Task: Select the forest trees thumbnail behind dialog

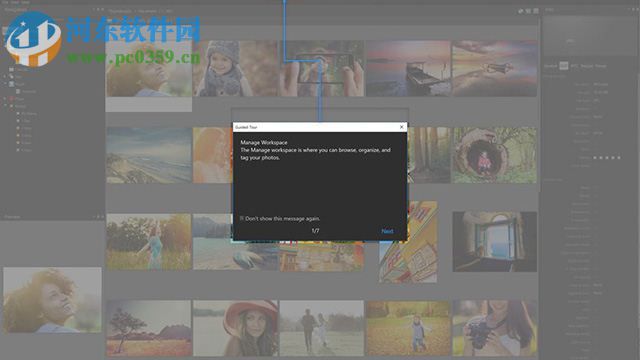Action: (429, 155)
